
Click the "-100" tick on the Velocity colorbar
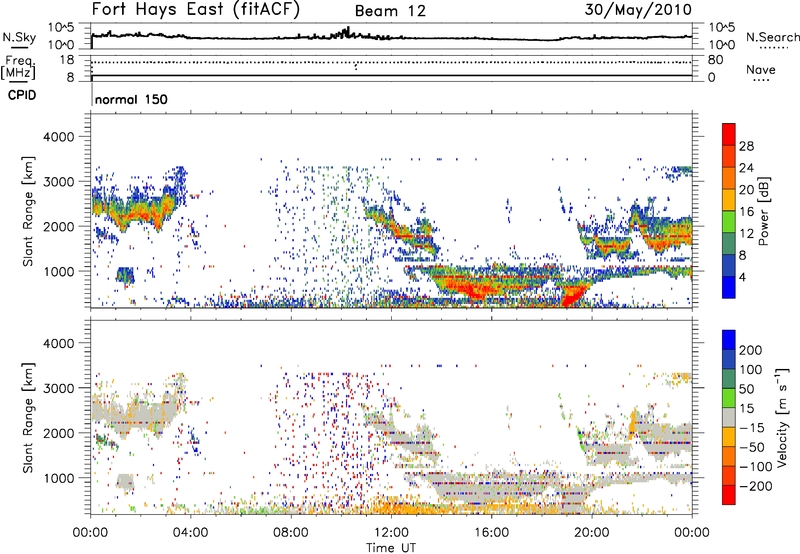click(755, 467)
